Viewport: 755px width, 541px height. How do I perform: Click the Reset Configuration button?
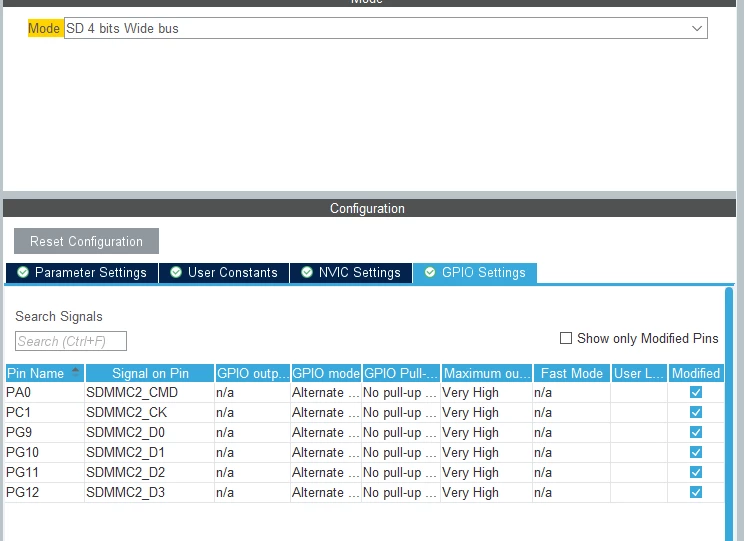click(x=86, y=241)
